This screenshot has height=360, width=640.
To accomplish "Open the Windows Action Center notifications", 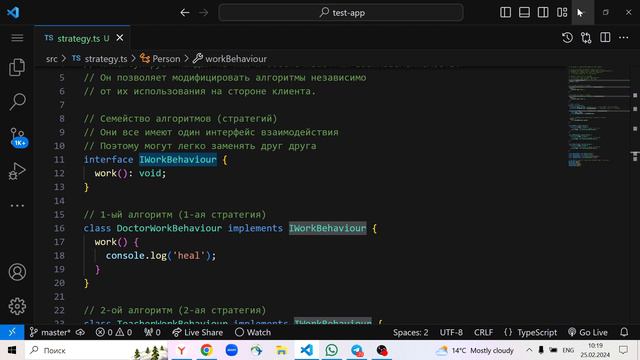I will pos(623,350).
